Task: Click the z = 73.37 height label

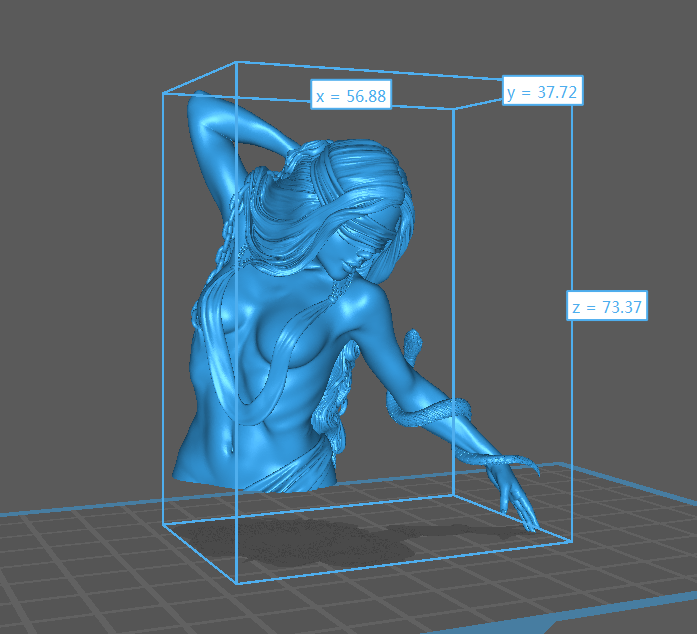Action: [607, 307]
